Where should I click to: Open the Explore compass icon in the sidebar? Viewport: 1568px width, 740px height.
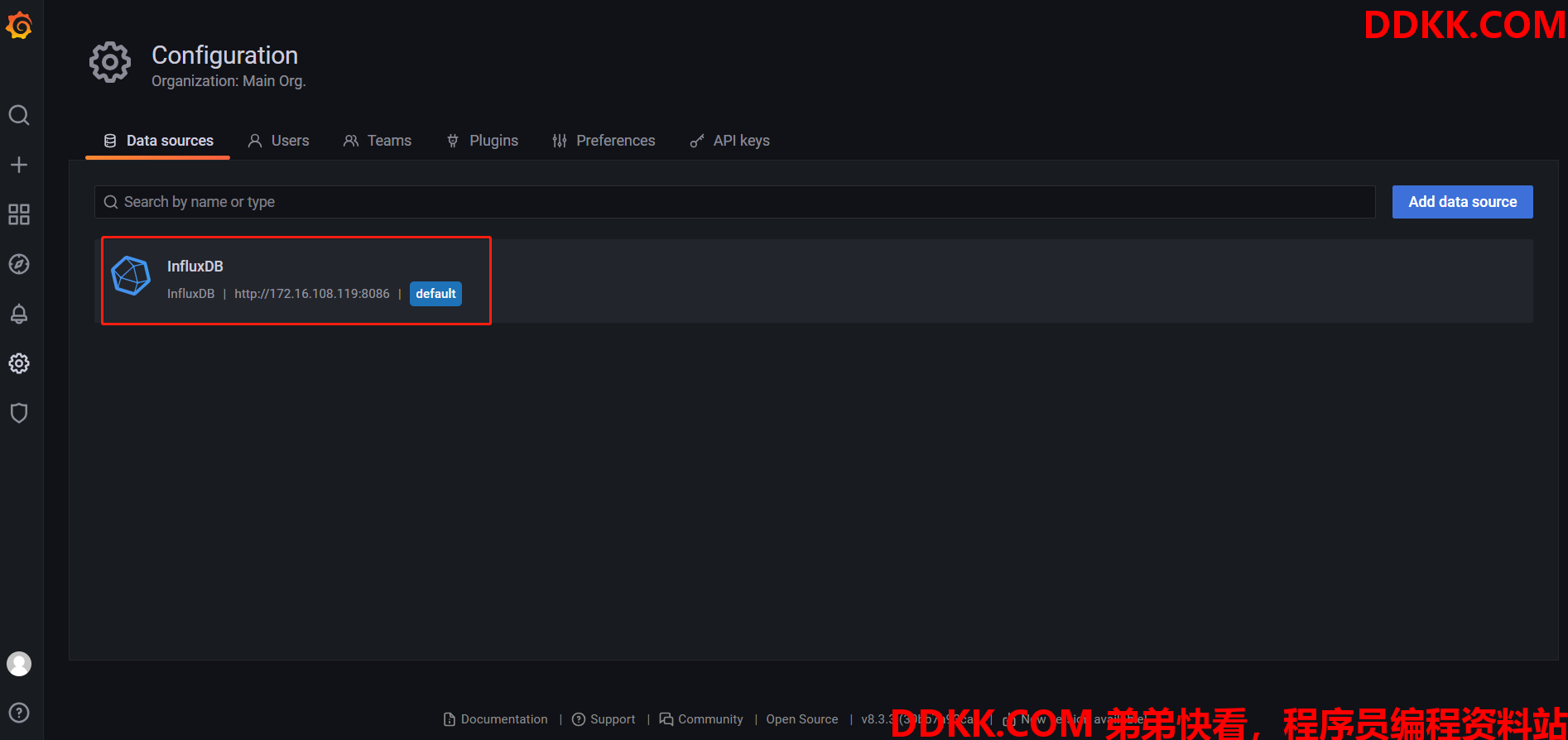19,264
